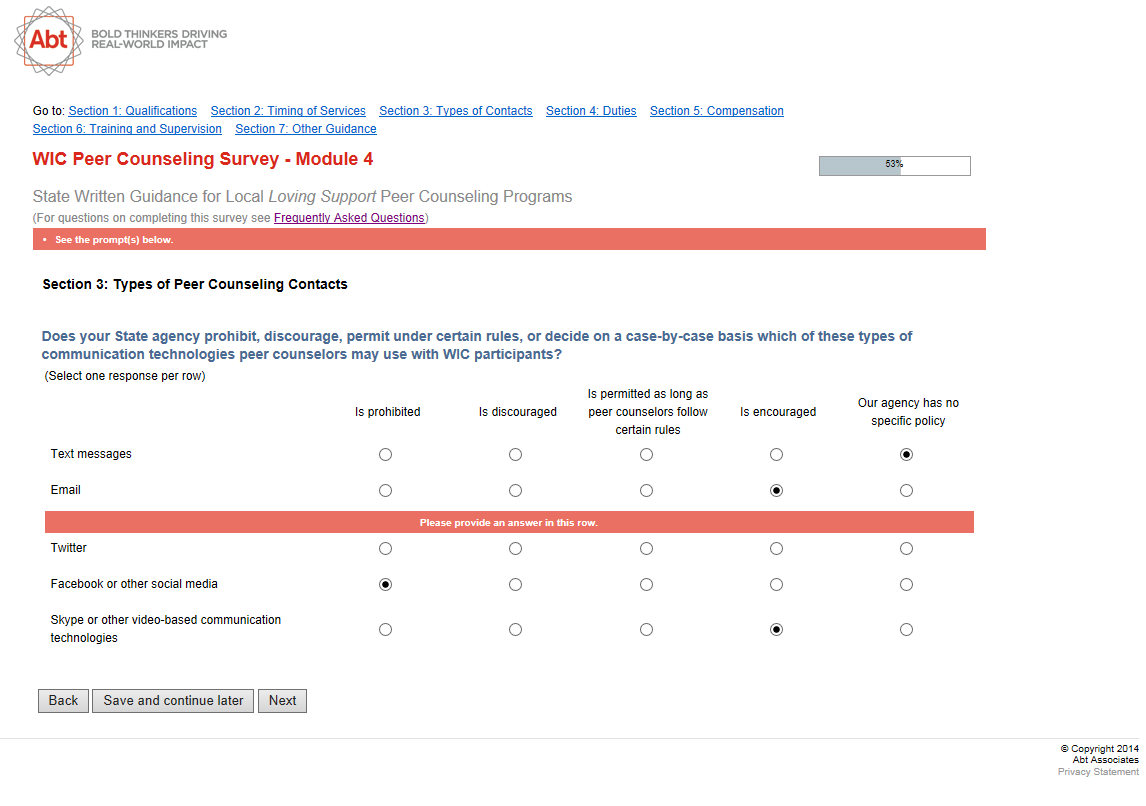Screen dimensions: 1146x806
Task: Open Section 4: Duties link
Action: tap(591, 111)
